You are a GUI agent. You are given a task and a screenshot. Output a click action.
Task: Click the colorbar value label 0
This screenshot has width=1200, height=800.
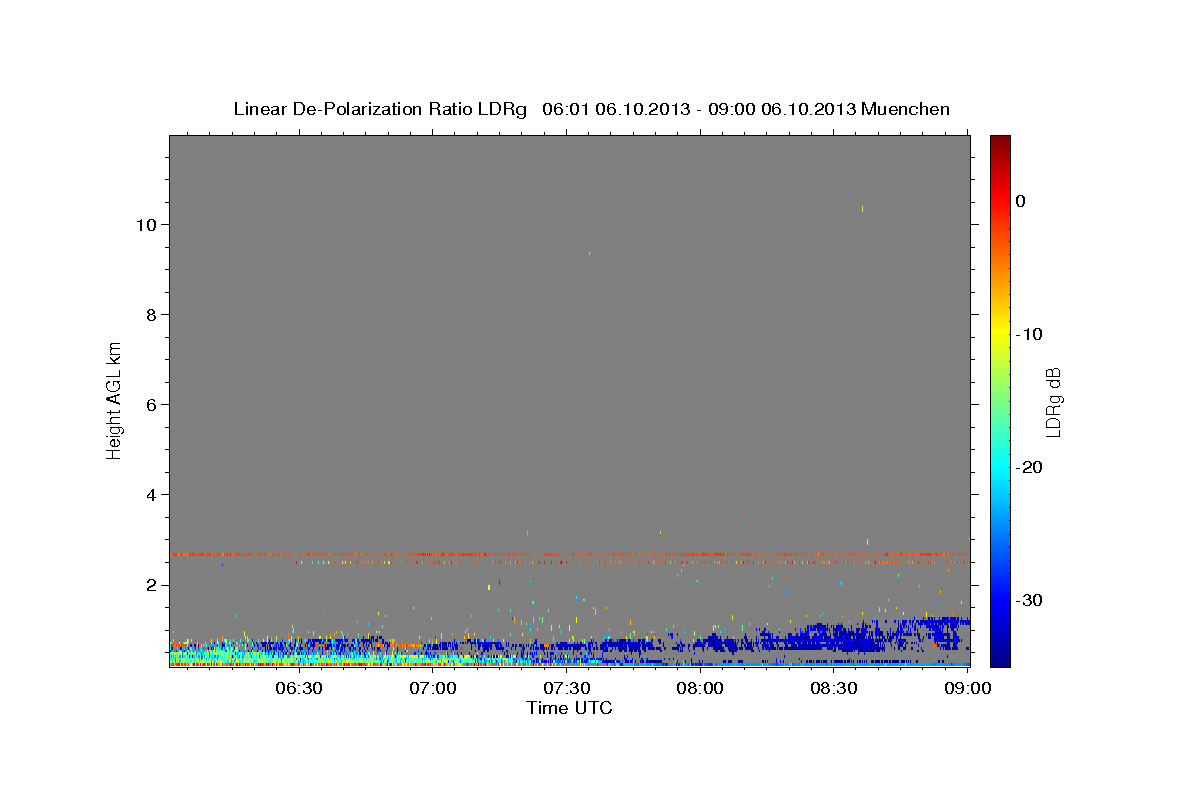pos(1021,201)
